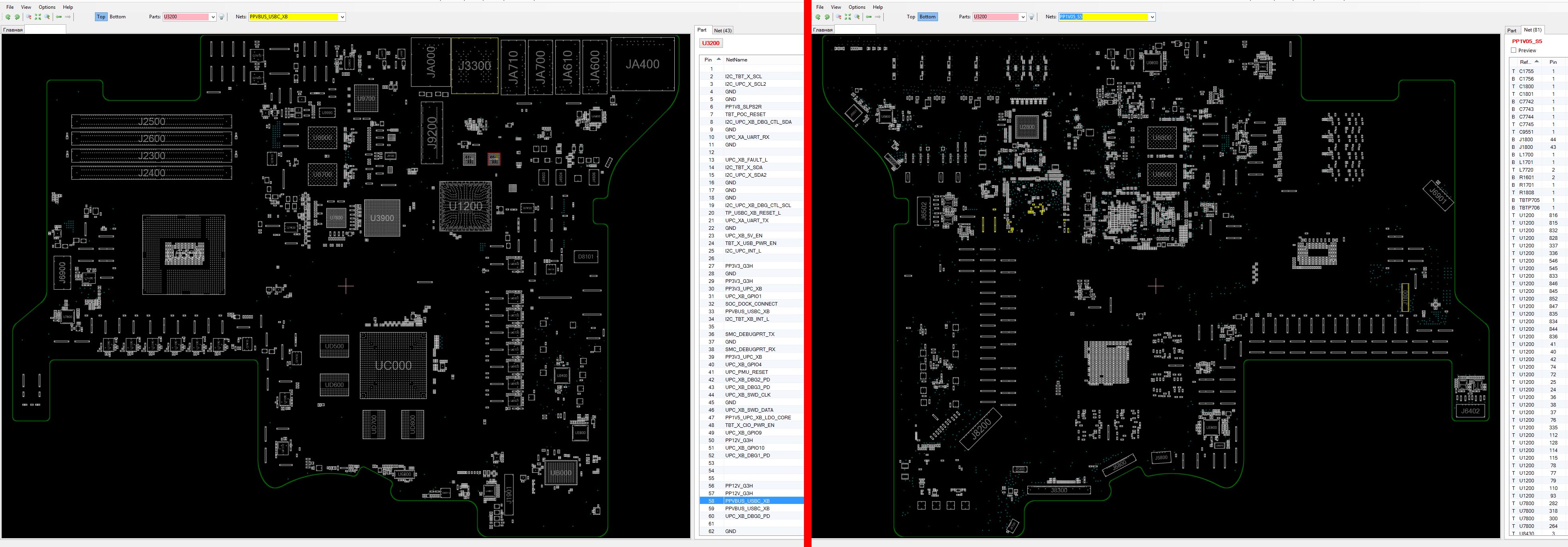Image resolution: width=1568 pixels, height=547 pixels.
Task: Switch left window to Top side
Action: click(x=101, y=17)
